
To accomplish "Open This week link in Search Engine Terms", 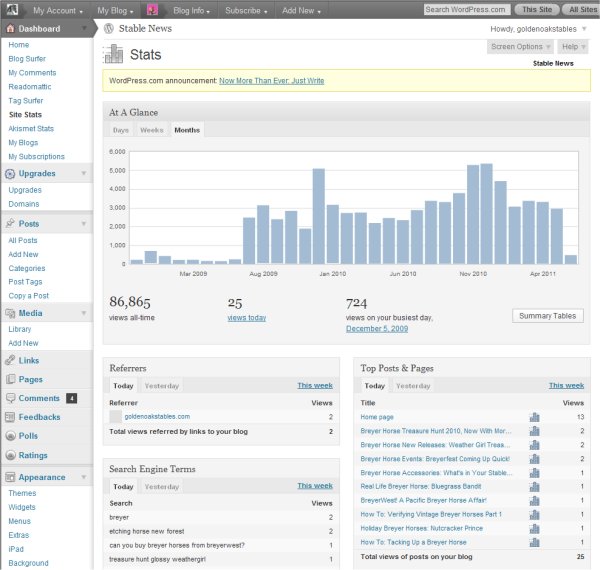I will click(x=315, y=486).
